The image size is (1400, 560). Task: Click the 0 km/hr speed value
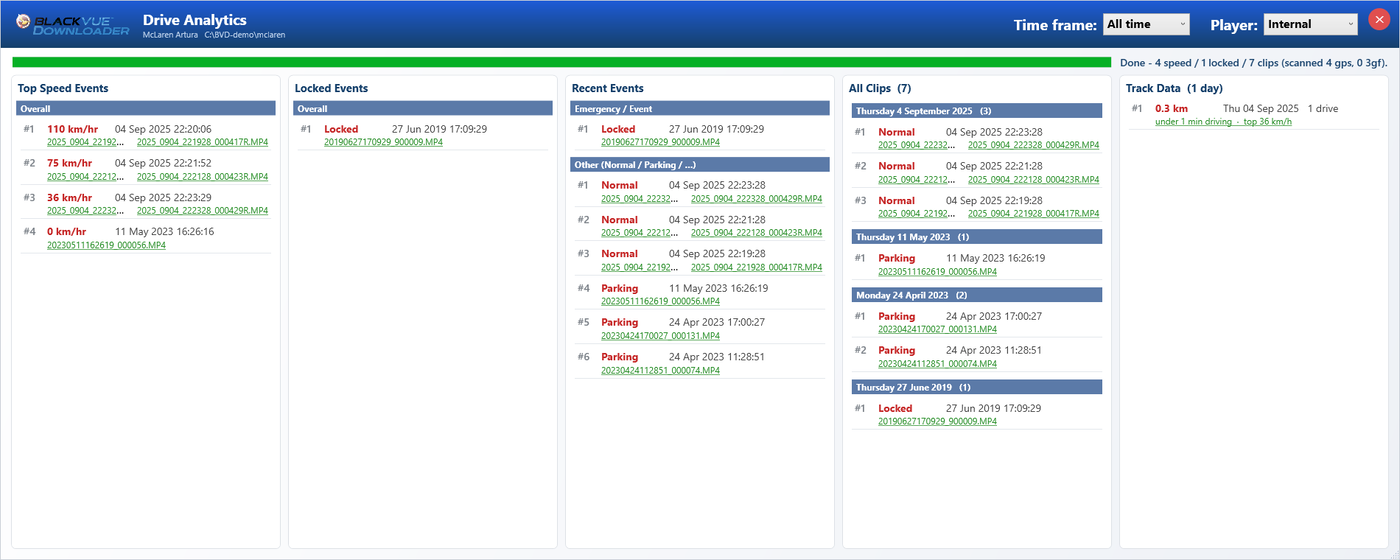pyautogui.click(x=67, y=232)
